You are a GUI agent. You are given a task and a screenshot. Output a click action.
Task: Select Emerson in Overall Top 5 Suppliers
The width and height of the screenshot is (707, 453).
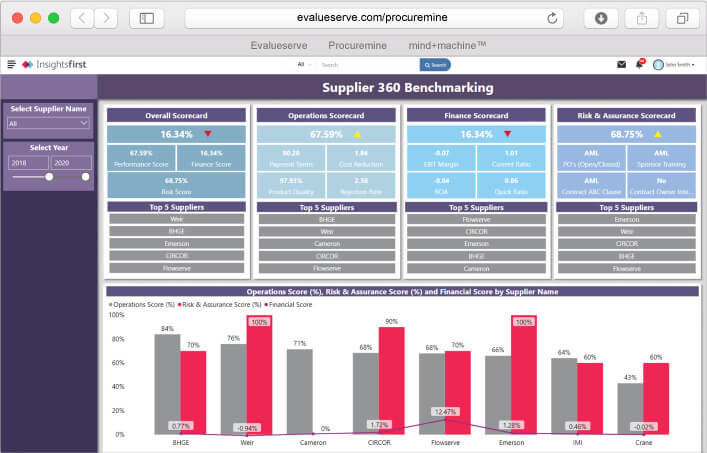pyautogui.click(x=176, y=243)
